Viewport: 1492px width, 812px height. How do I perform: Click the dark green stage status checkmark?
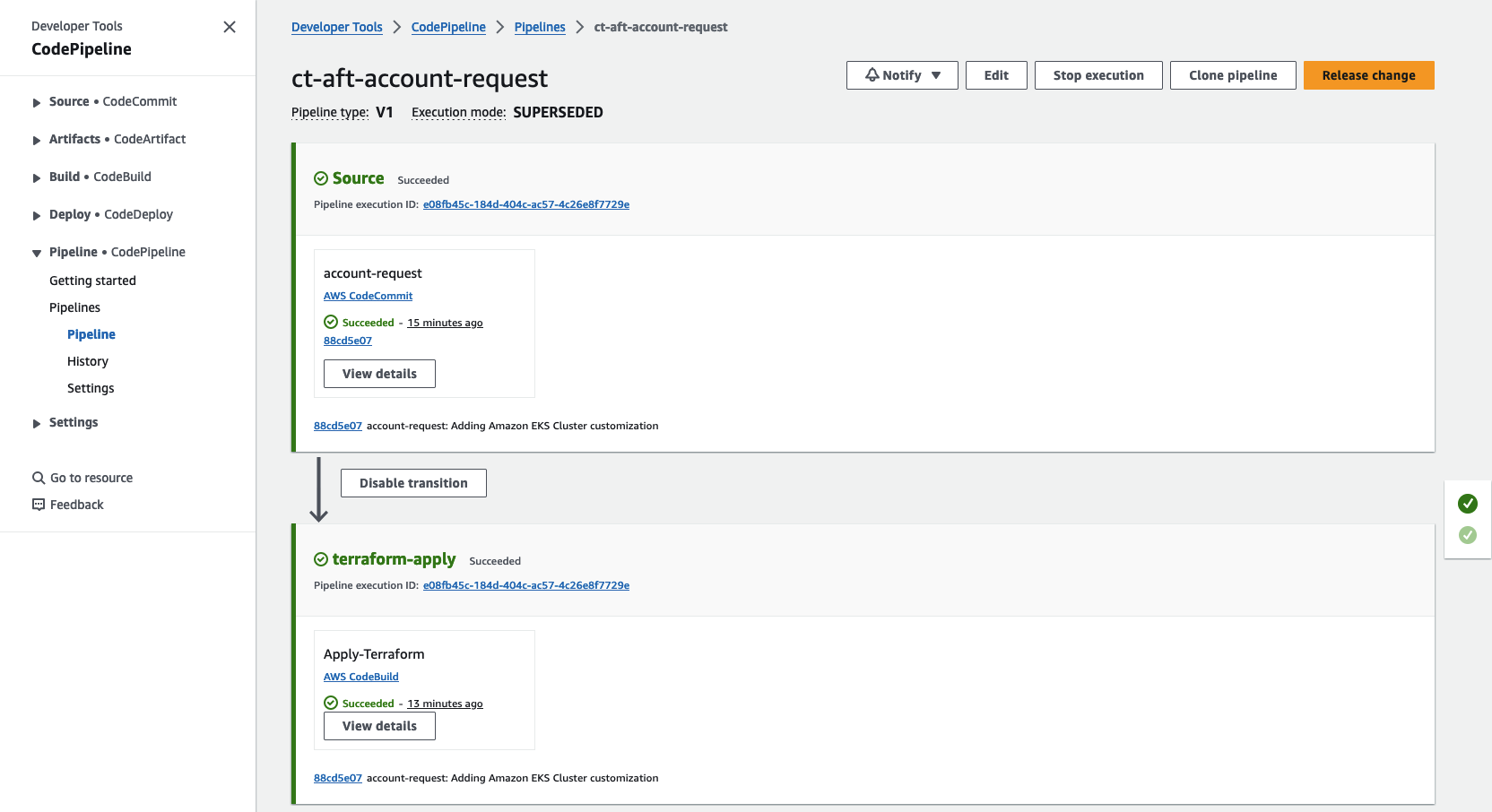1468,504
